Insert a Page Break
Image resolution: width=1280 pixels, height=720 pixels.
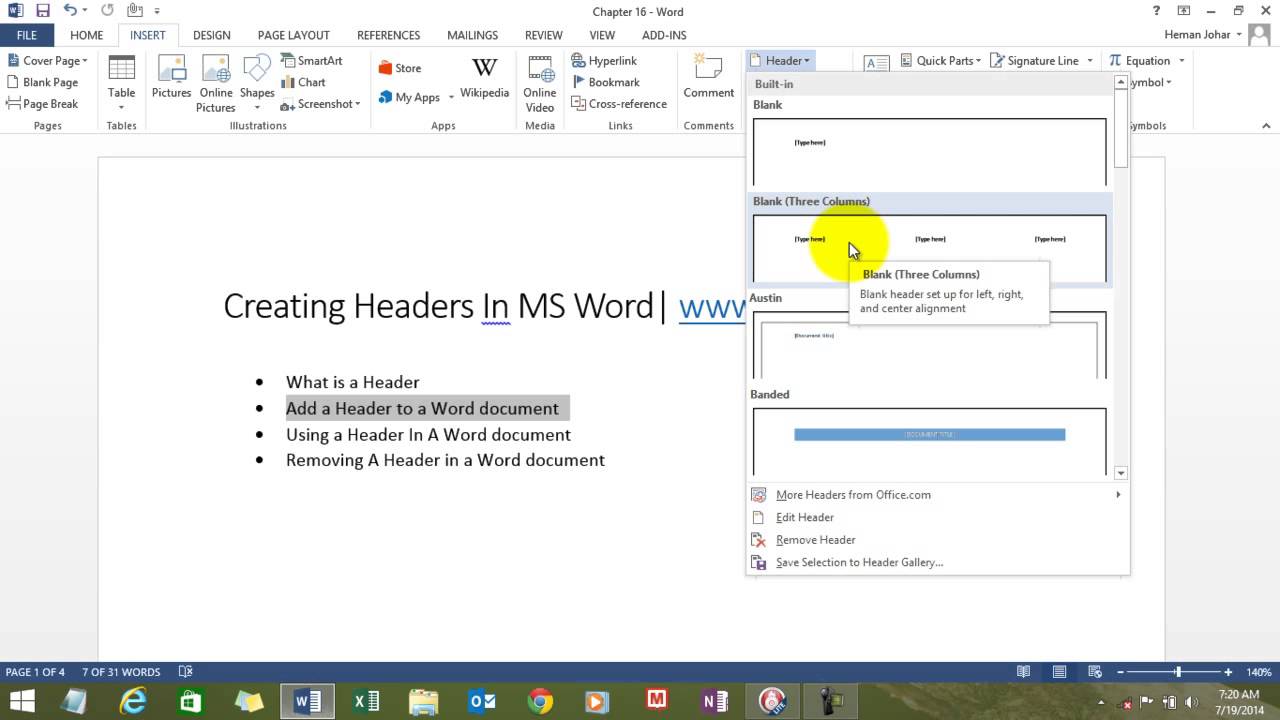coord(43,104)
